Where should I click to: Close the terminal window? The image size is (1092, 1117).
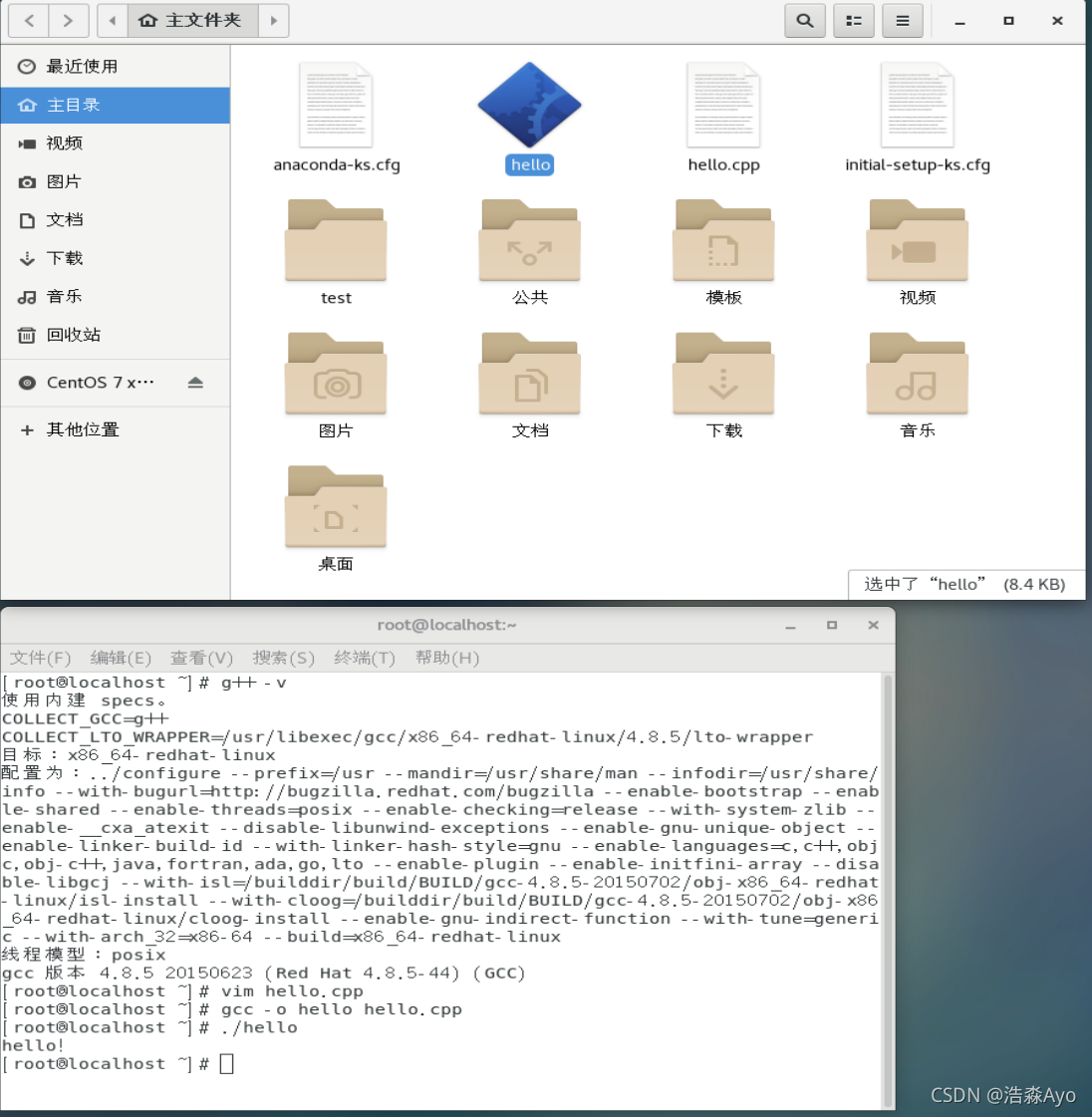coord(874,626)
